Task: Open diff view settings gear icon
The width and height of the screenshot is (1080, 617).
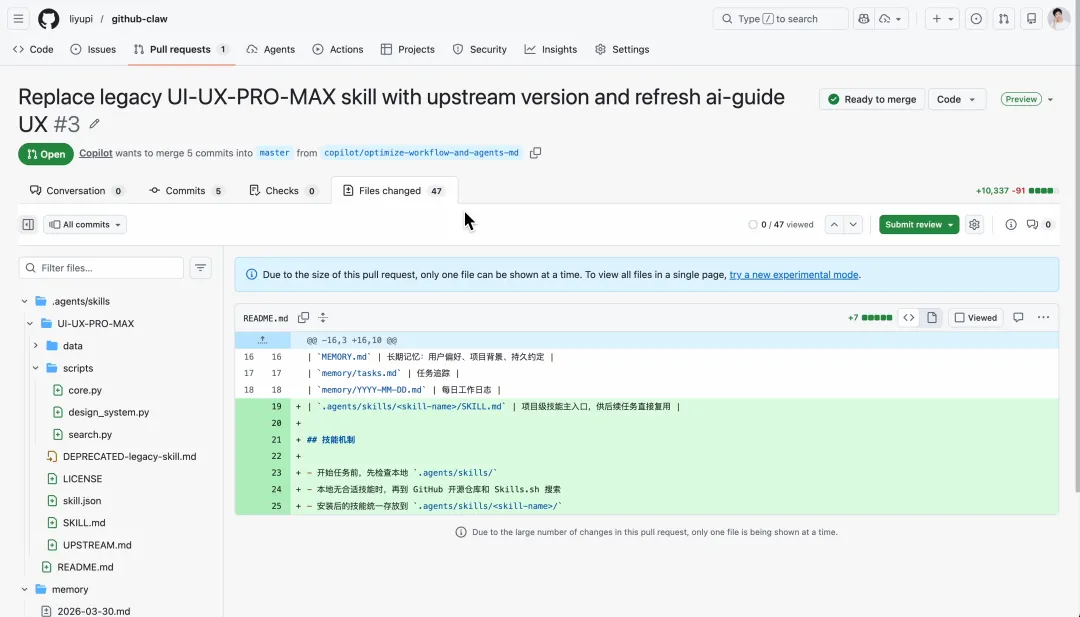Action: [975, 225]
